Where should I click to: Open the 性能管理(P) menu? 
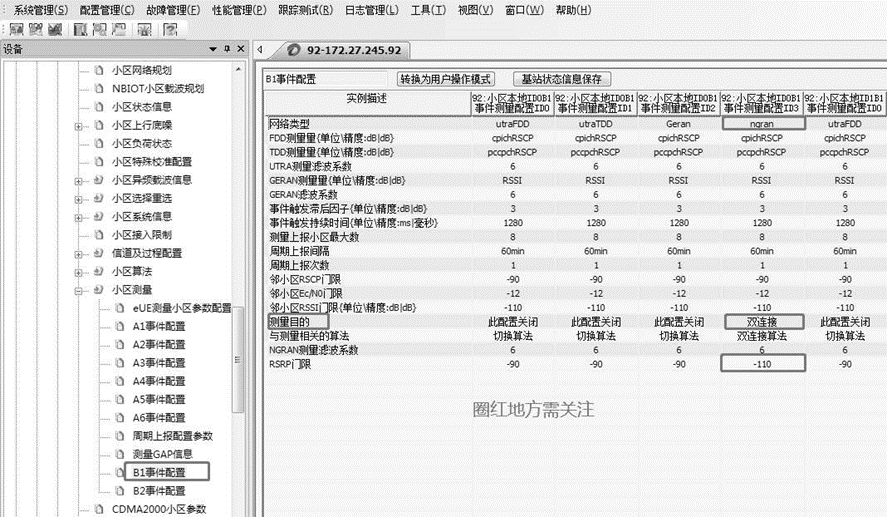click(x=239, y=10)
